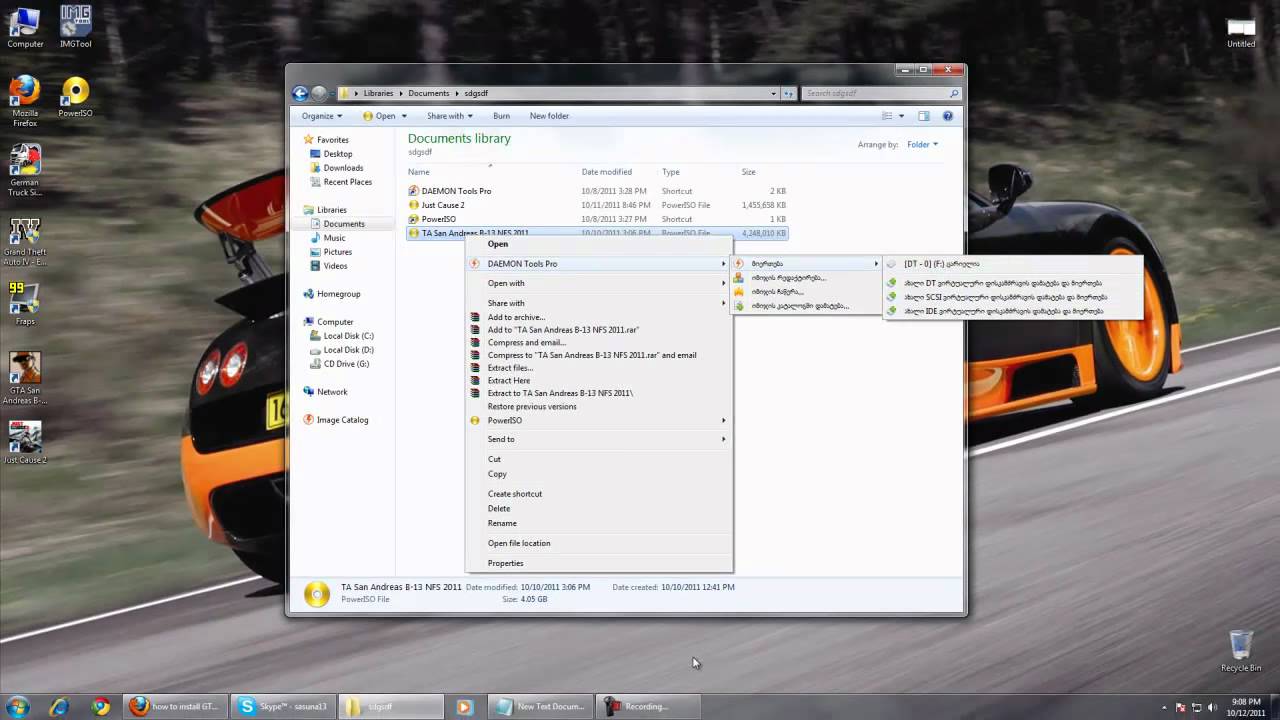The image size is (1280, 720).
Task: Click Copy in the context menu
Action: [x=598, y=474]
